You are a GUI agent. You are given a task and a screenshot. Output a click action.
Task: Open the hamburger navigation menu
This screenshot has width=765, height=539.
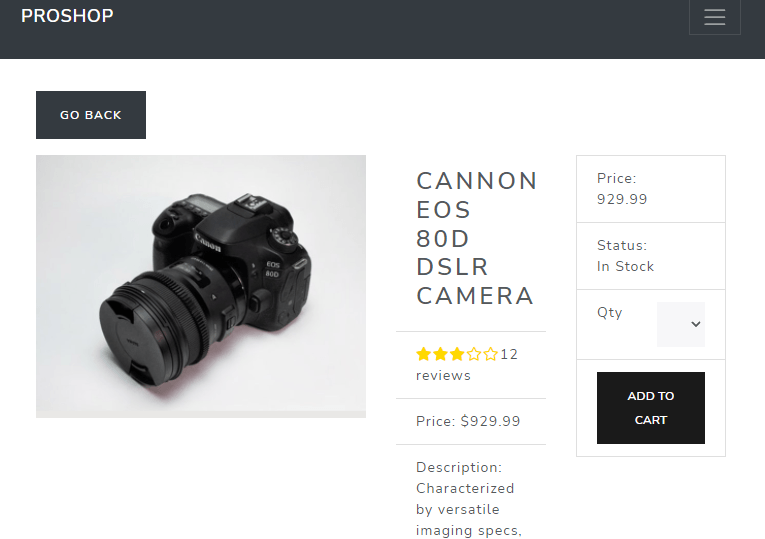[x=714, y=17]
